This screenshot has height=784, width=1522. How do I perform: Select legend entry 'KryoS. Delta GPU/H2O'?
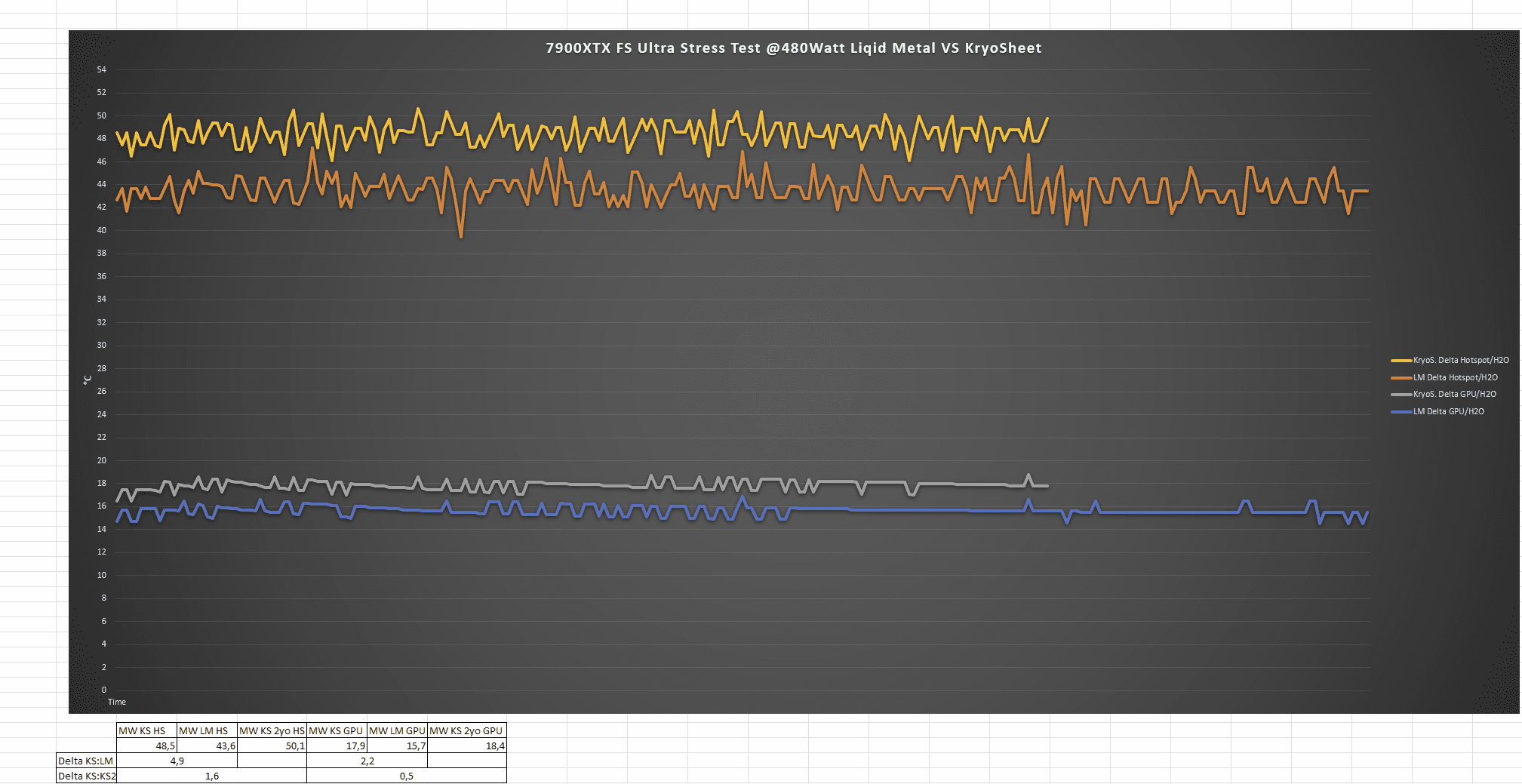1444,394
